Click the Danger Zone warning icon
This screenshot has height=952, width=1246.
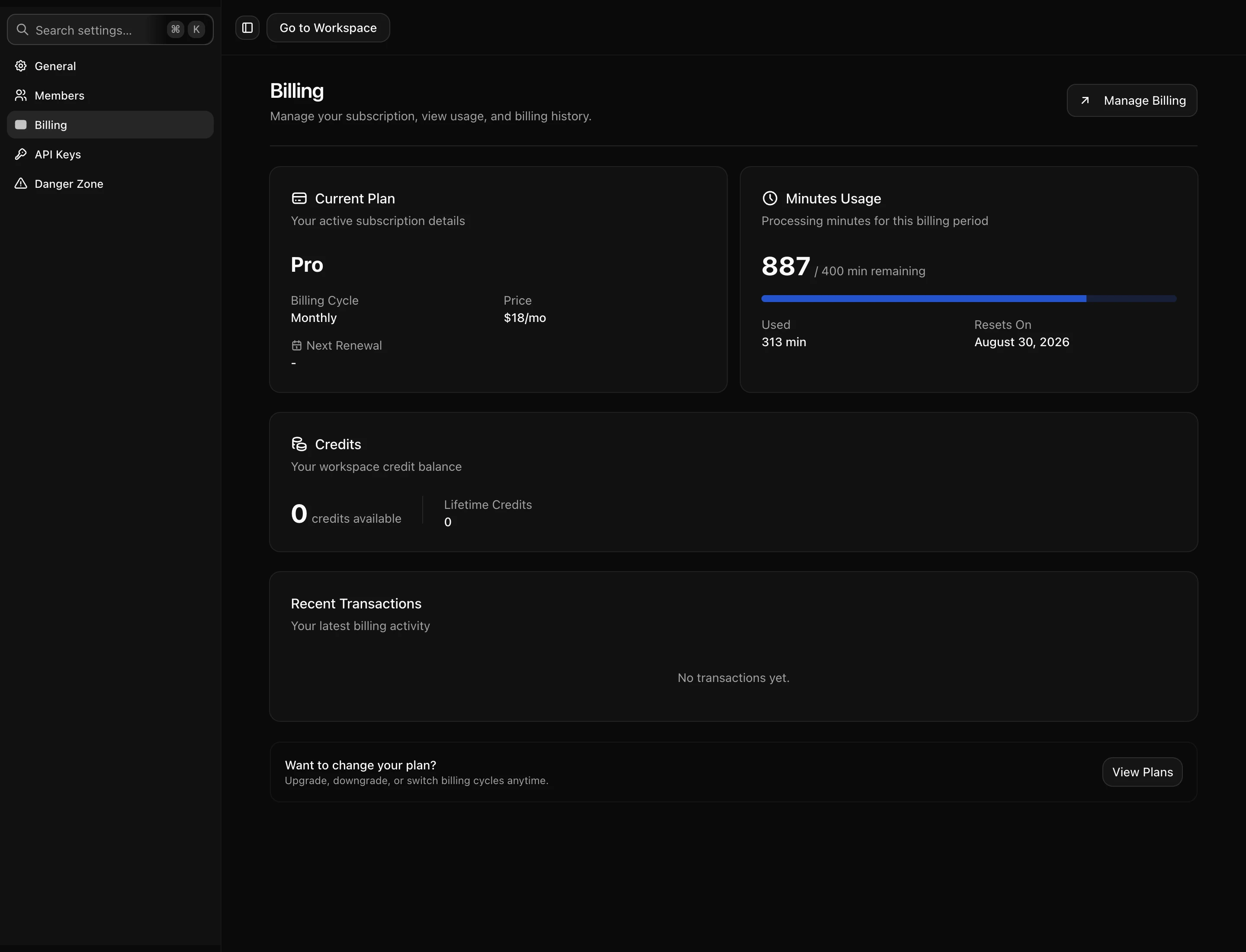pos(21,183)
